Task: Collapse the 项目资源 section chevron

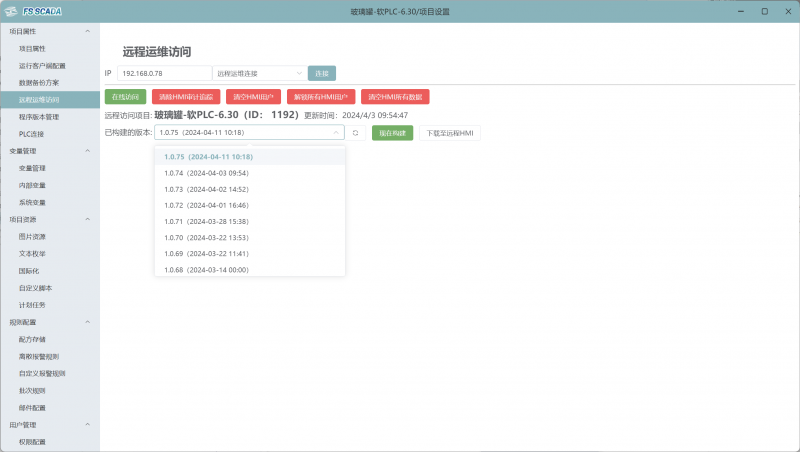Action: click(x=87, y=219)
